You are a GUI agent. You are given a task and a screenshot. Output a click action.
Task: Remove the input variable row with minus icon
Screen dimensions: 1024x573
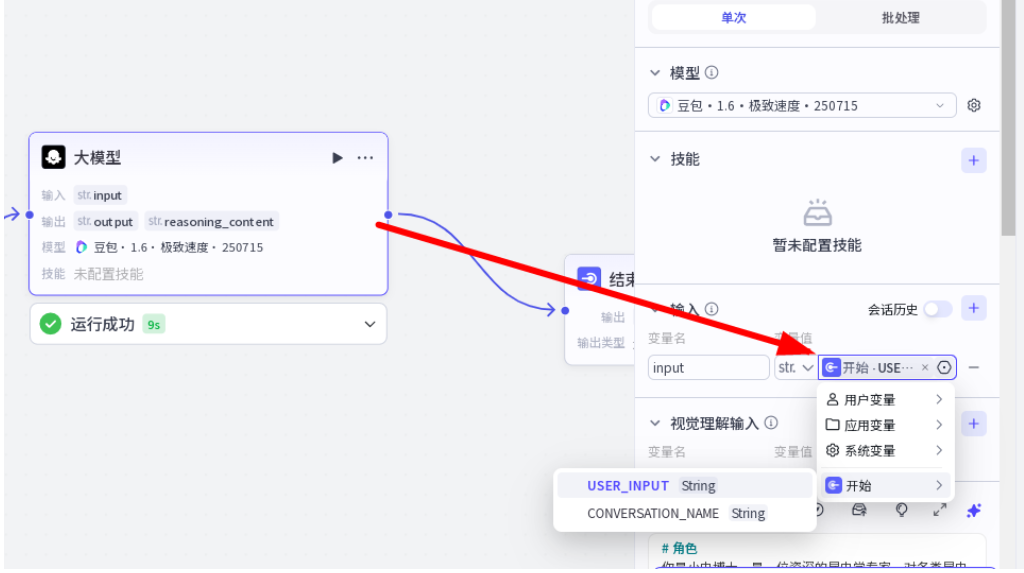click(974, 367)
